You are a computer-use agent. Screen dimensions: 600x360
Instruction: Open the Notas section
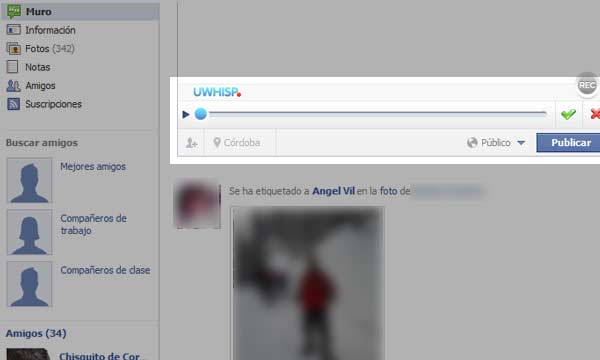coord(38,67)
